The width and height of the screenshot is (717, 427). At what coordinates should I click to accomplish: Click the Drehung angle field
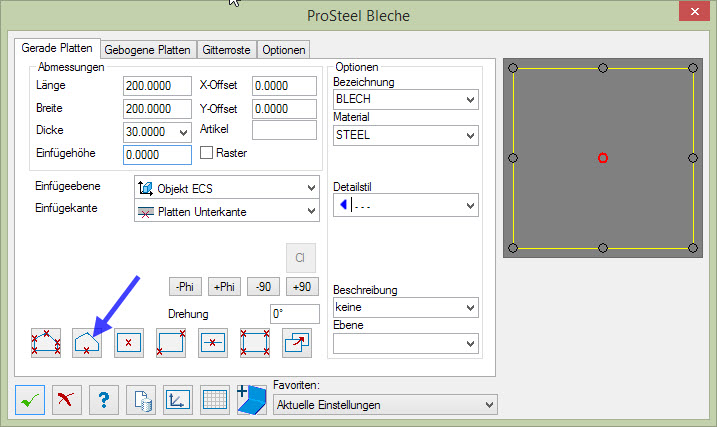coord(294,314)
